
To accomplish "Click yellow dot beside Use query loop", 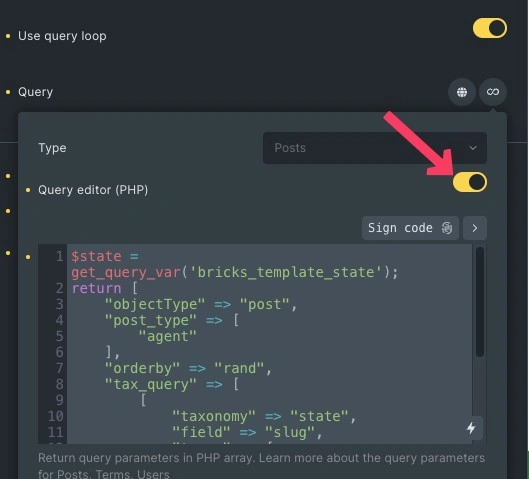I will 8,36.
